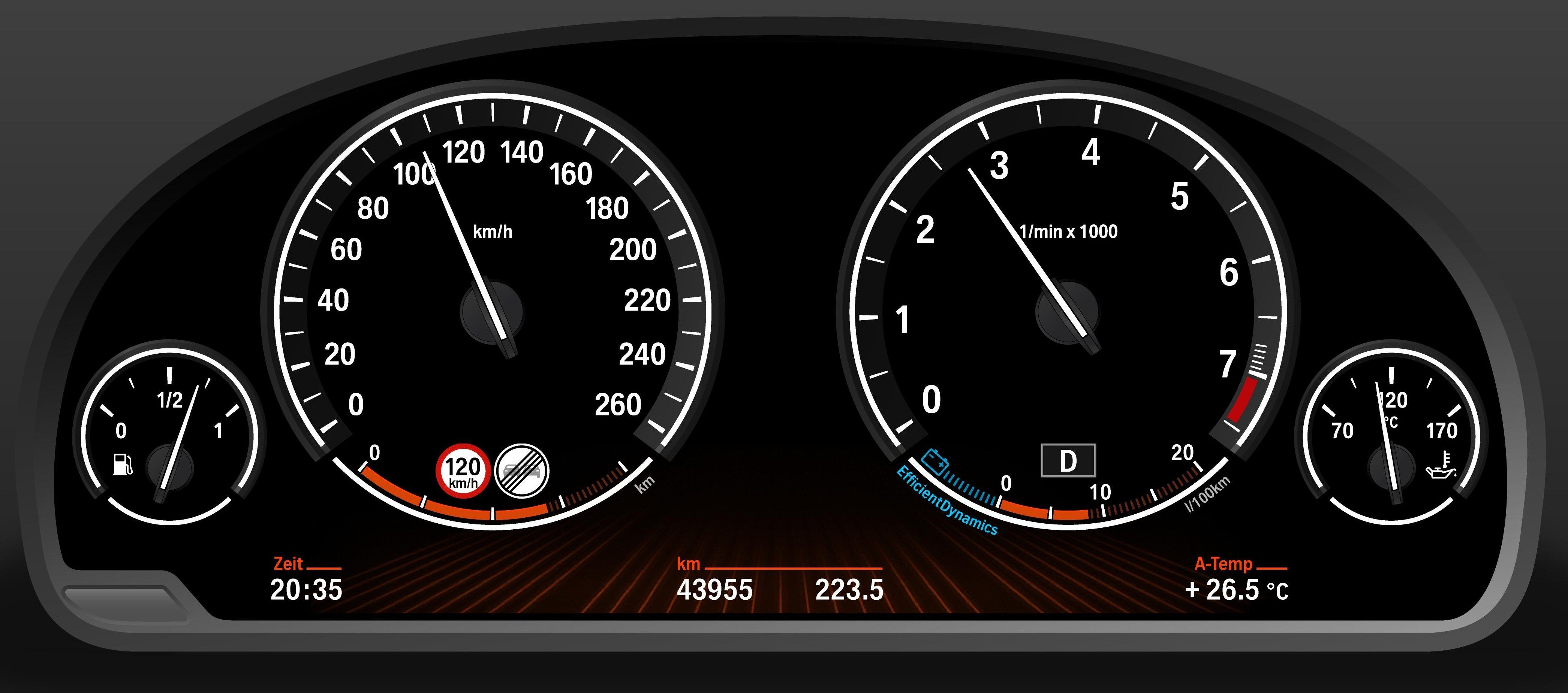Click the 260 mark on speedometer
Screen dimensions: 1568x693
click(618, 405)
